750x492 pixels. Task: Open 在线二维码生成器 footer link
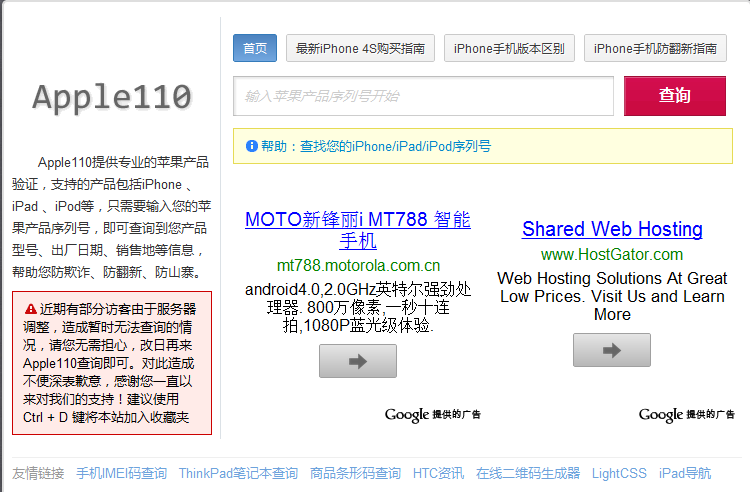tap(528, 473)
